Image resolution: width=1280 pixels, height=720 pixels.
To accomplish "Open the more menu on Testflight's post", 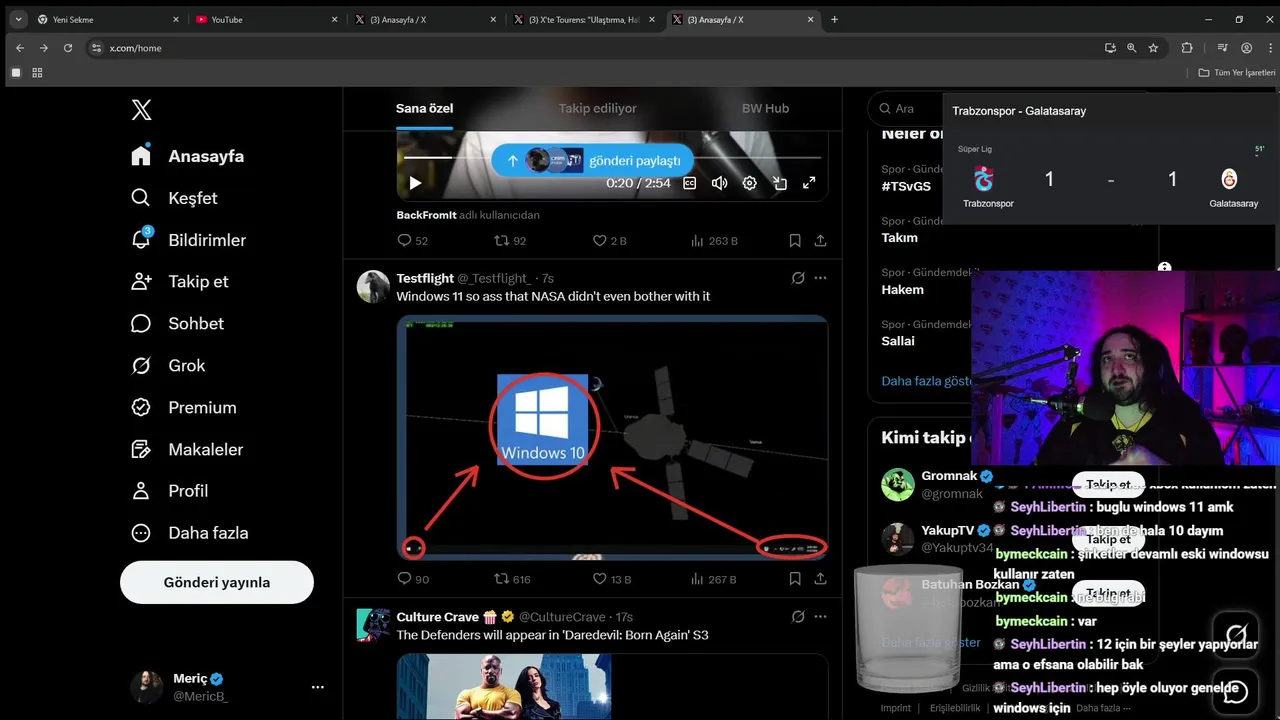I will click(820, 278).
